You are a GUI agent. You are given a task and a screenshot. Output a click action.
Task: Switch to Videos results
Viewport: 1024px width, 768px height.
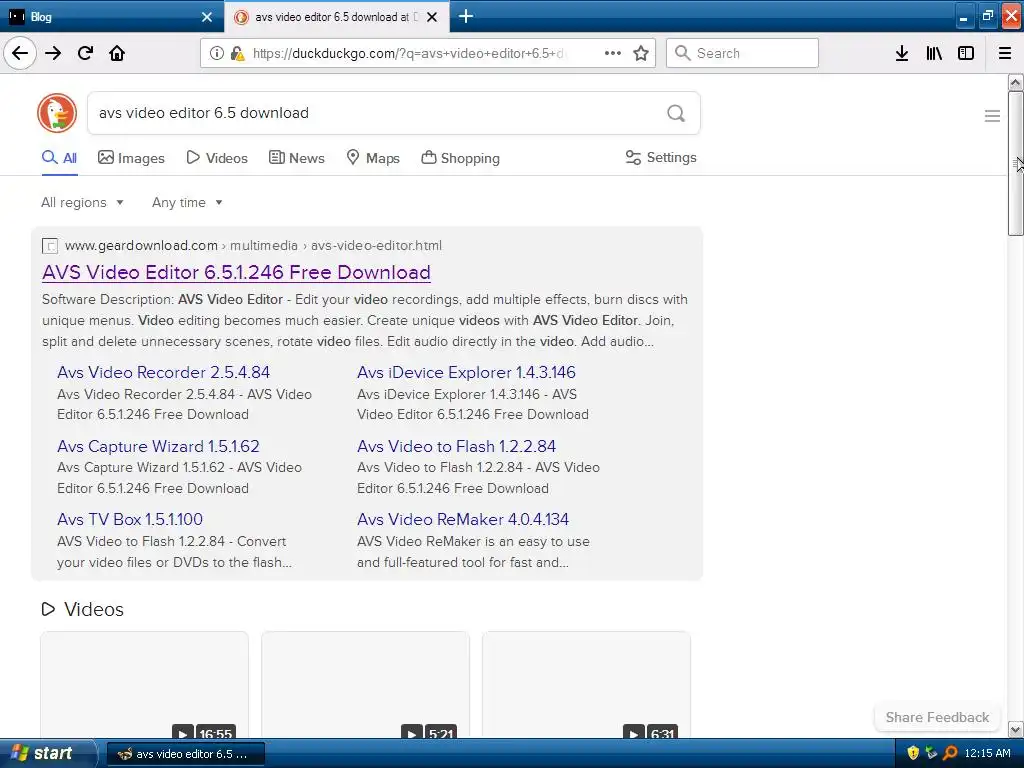tap(217, 158)
